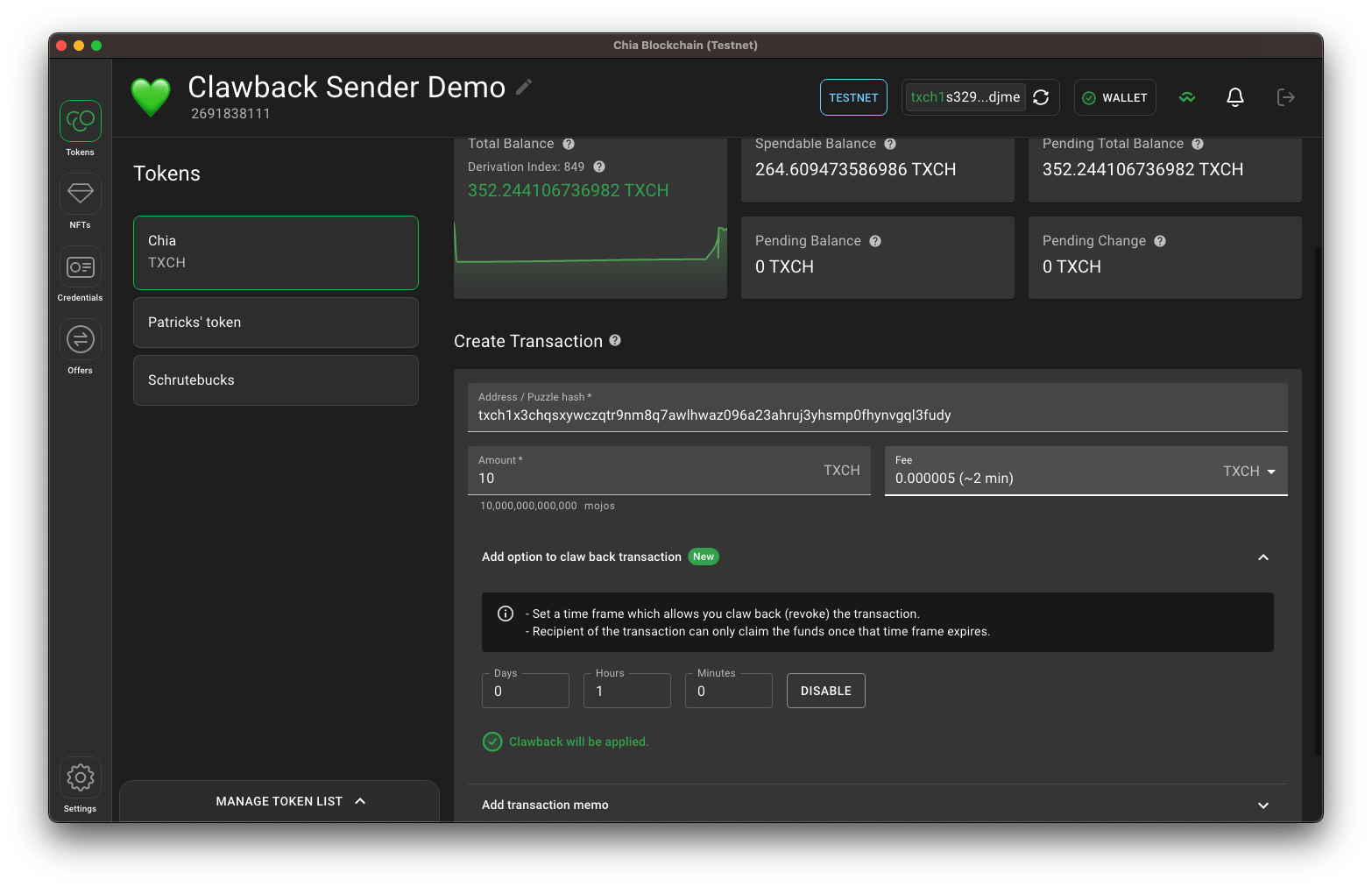Screen dimensions: 1372x887
Task: Click the TESTNET button
Action: click(852, 97)
